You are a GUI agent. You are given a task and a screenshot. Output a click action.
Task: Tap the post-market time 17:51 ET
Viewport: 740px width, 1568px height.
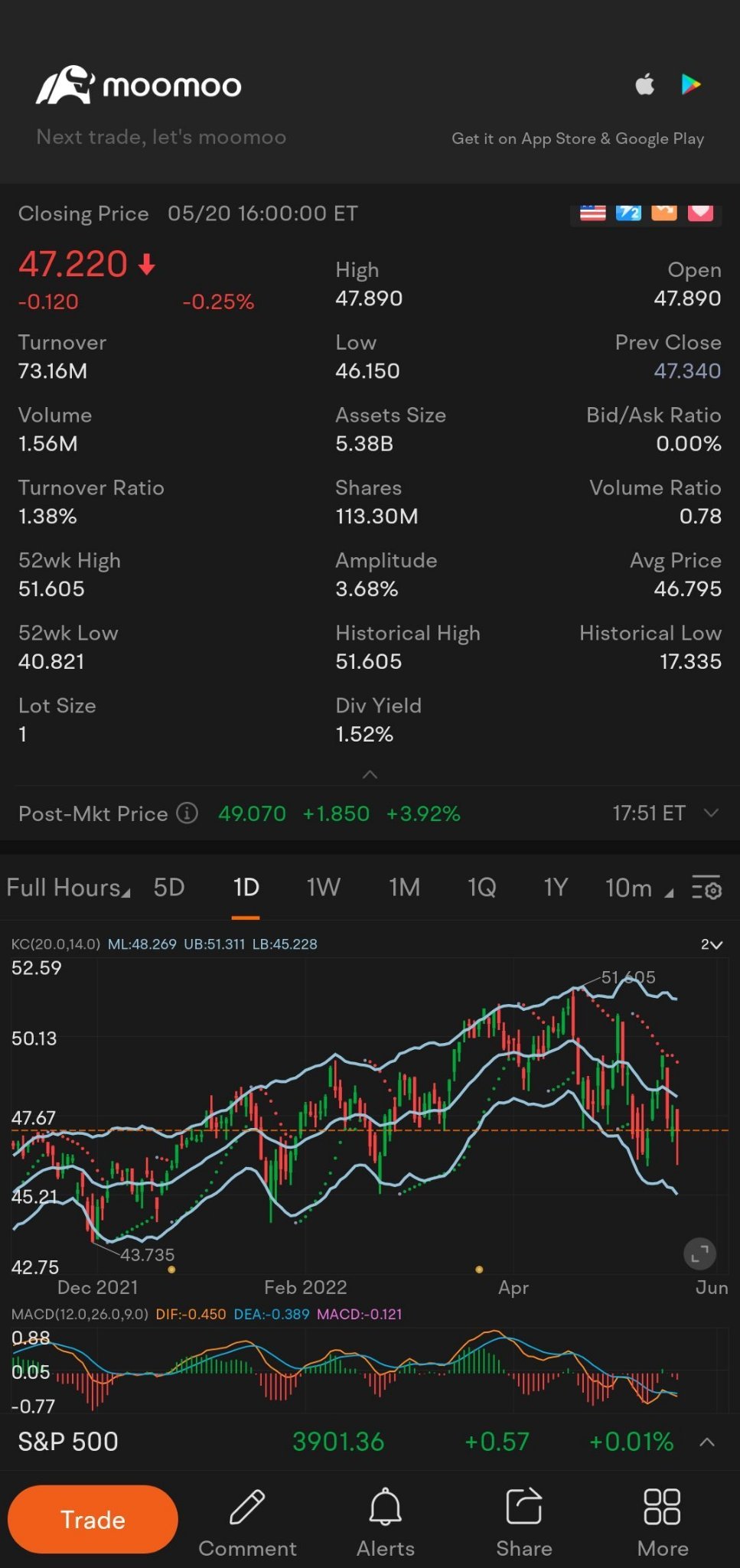(649, 813)
